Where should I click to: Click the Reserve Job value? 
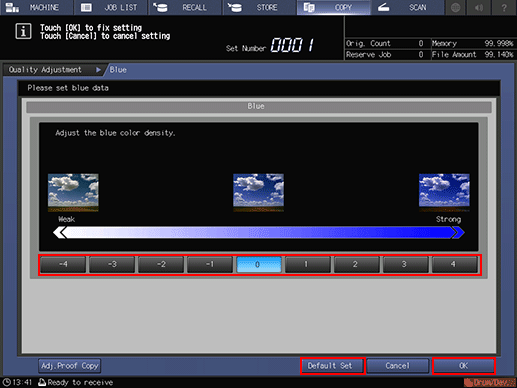421,55
